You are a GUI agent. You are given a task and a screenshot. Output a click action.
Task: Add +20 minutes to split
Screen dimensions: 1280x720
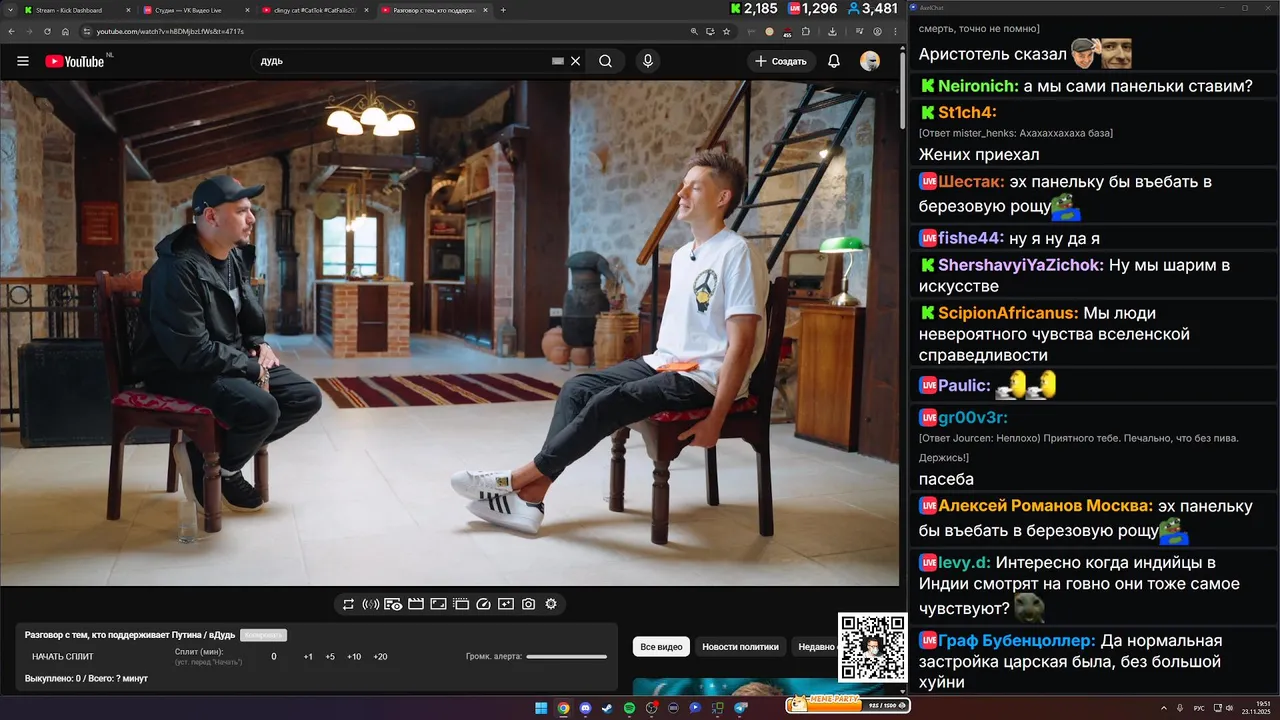[380, 657]
